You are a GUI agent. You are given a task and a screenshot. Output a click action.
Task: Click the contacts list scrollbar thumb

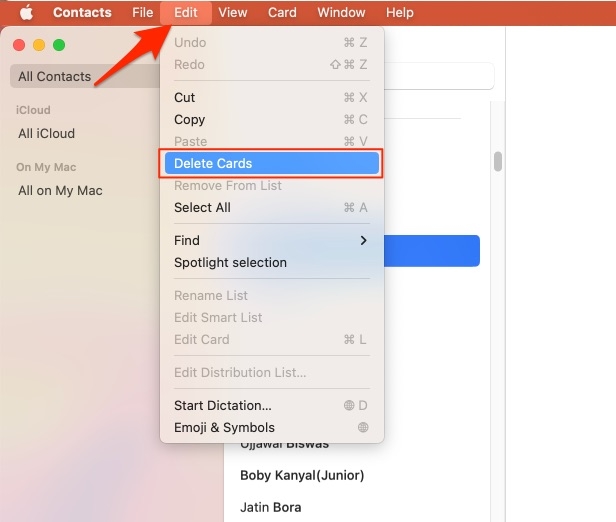498,161
